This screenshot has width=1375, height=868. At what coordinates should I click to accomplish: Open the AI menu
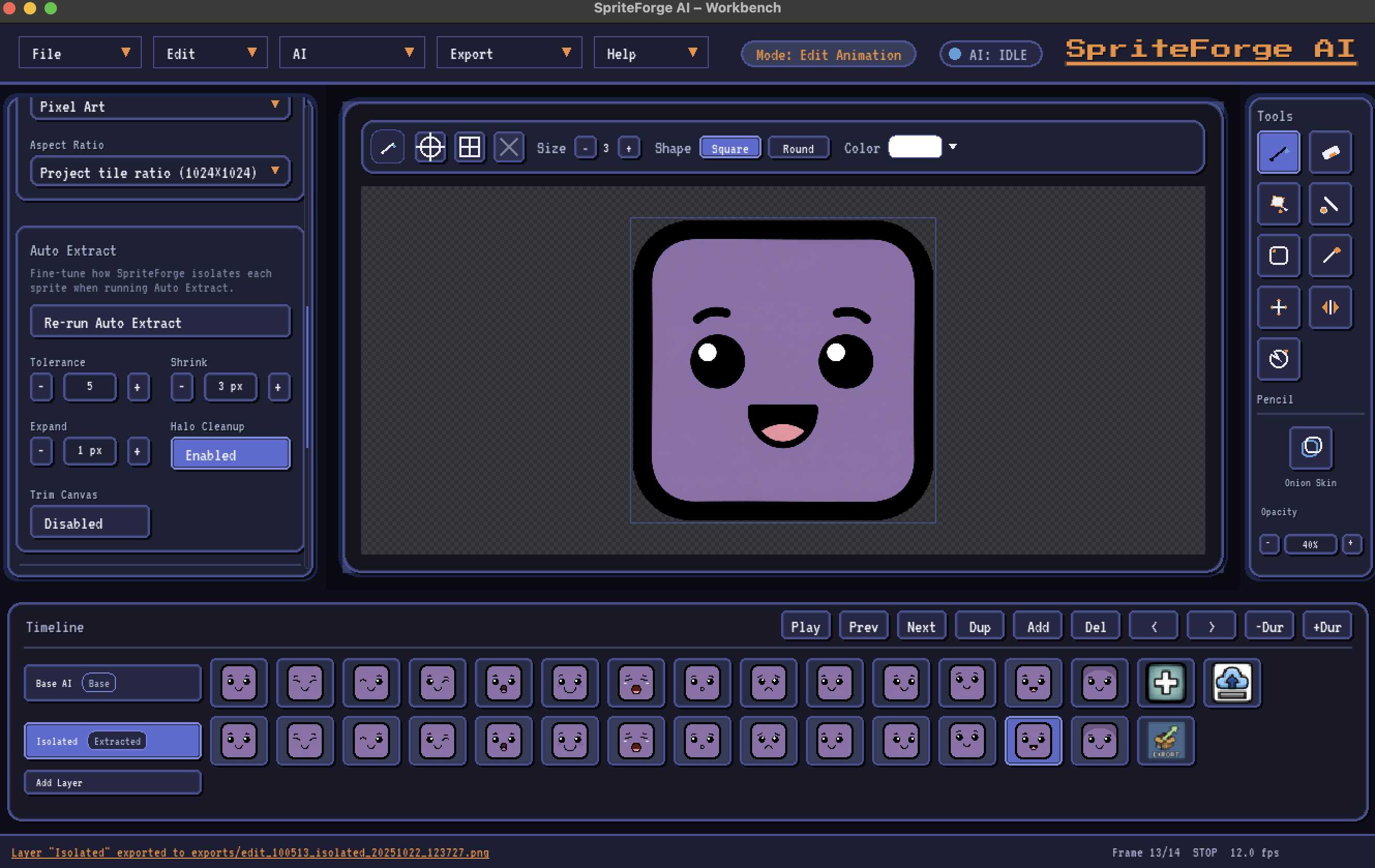(352, 54)
